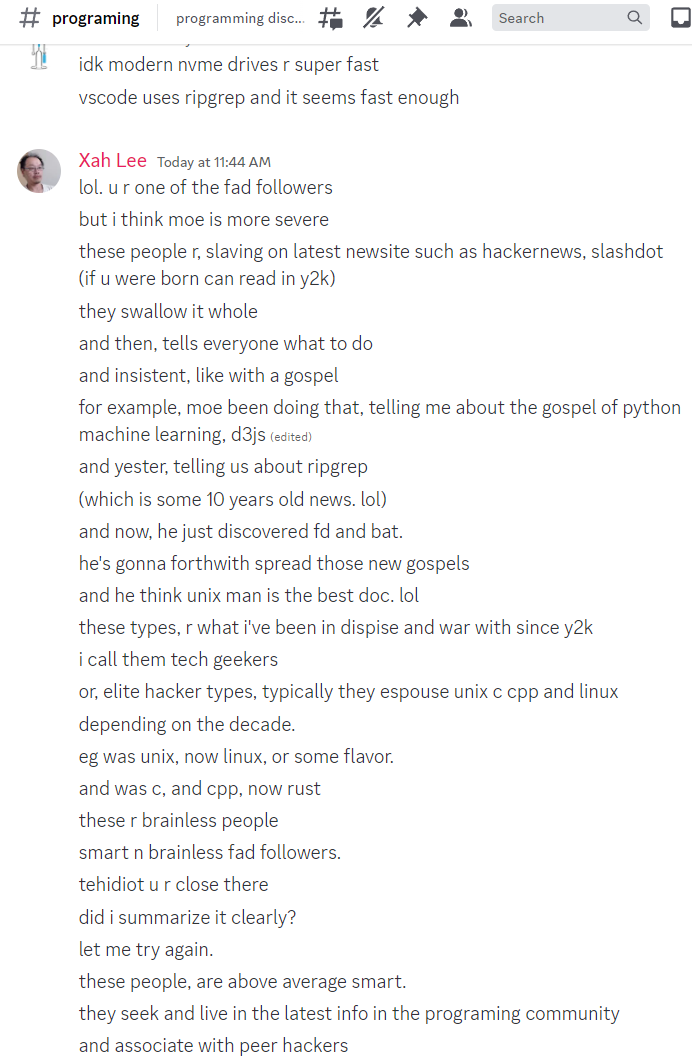Click message 'vscode uses ripgrep and it seems fast enough'
The width and height of the screenshot is (692, 1061).
click(x=269, y=97)
